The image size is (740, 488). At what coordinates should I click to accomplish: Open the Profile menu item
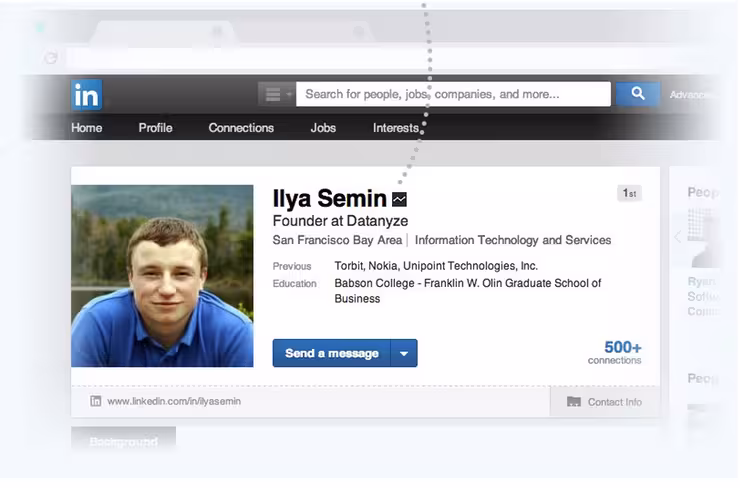coord(155,128)
